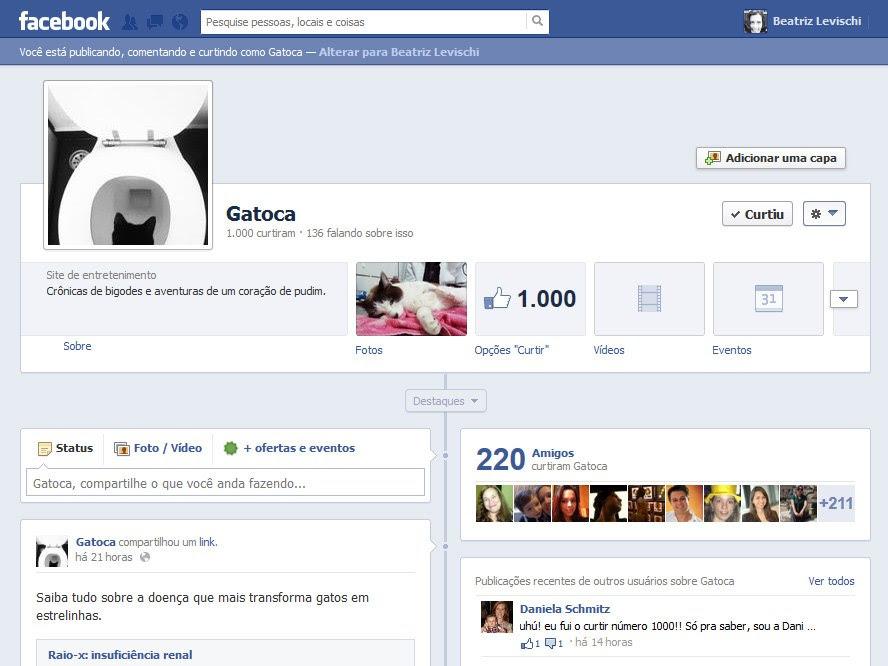The width and height of the screenshot is (888, 666).
Task: Open the cat photo thumbnail
Action: 411,298
